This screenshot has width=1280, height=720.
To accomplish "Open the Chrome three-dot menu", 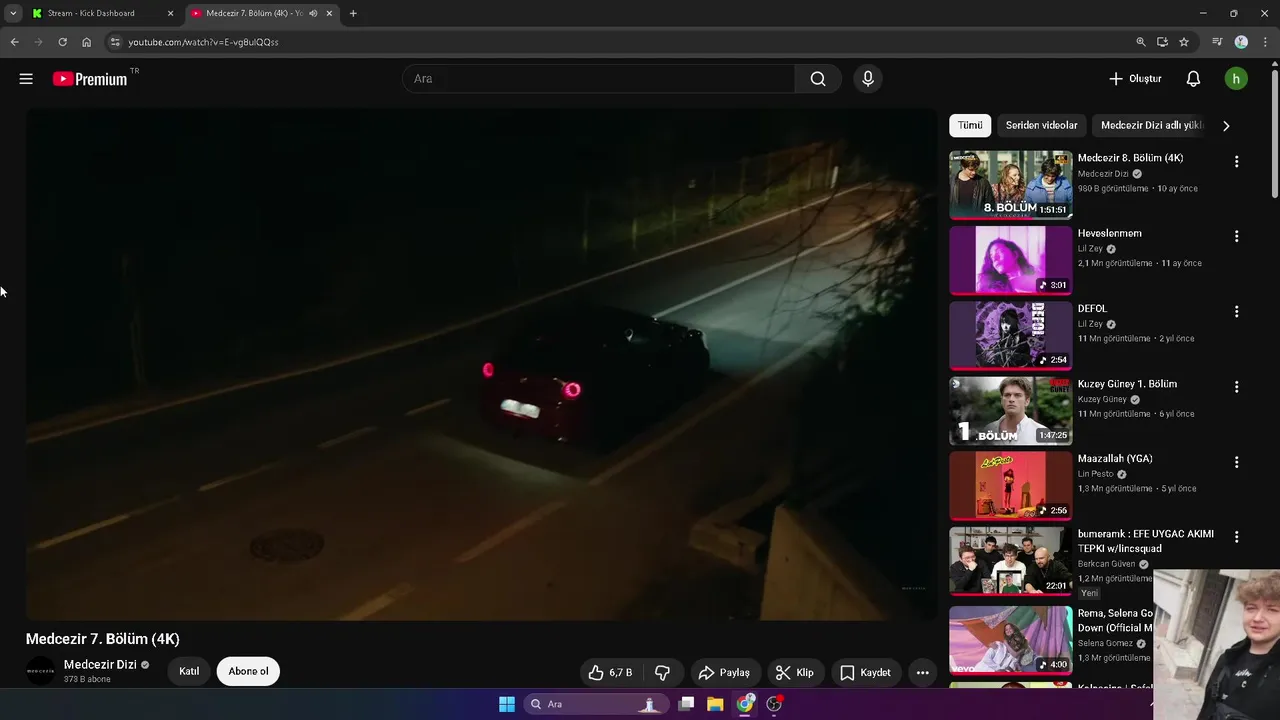I will [1264, 42].
